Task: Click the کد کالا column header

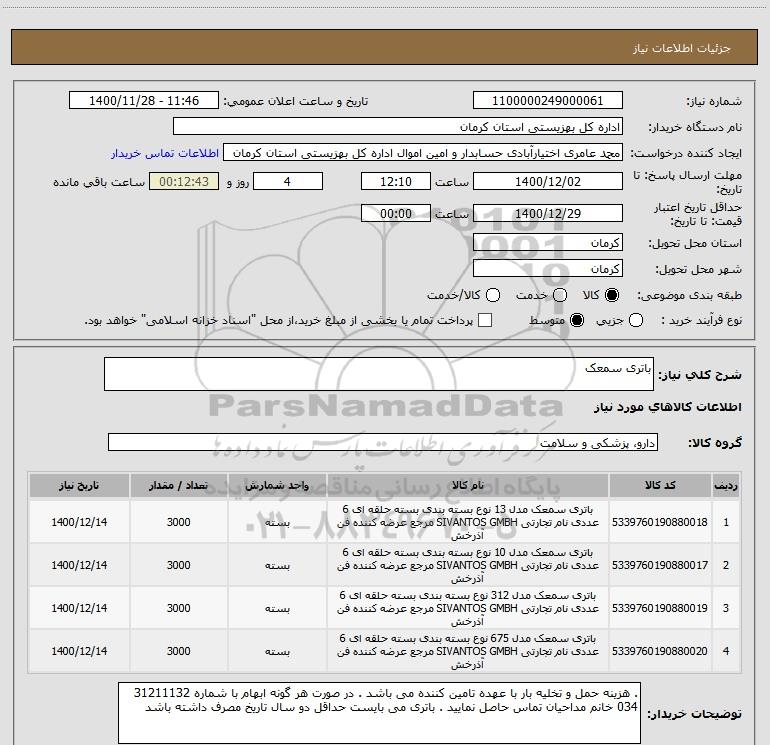Action: pyautogui.click(x=660, y=485)
